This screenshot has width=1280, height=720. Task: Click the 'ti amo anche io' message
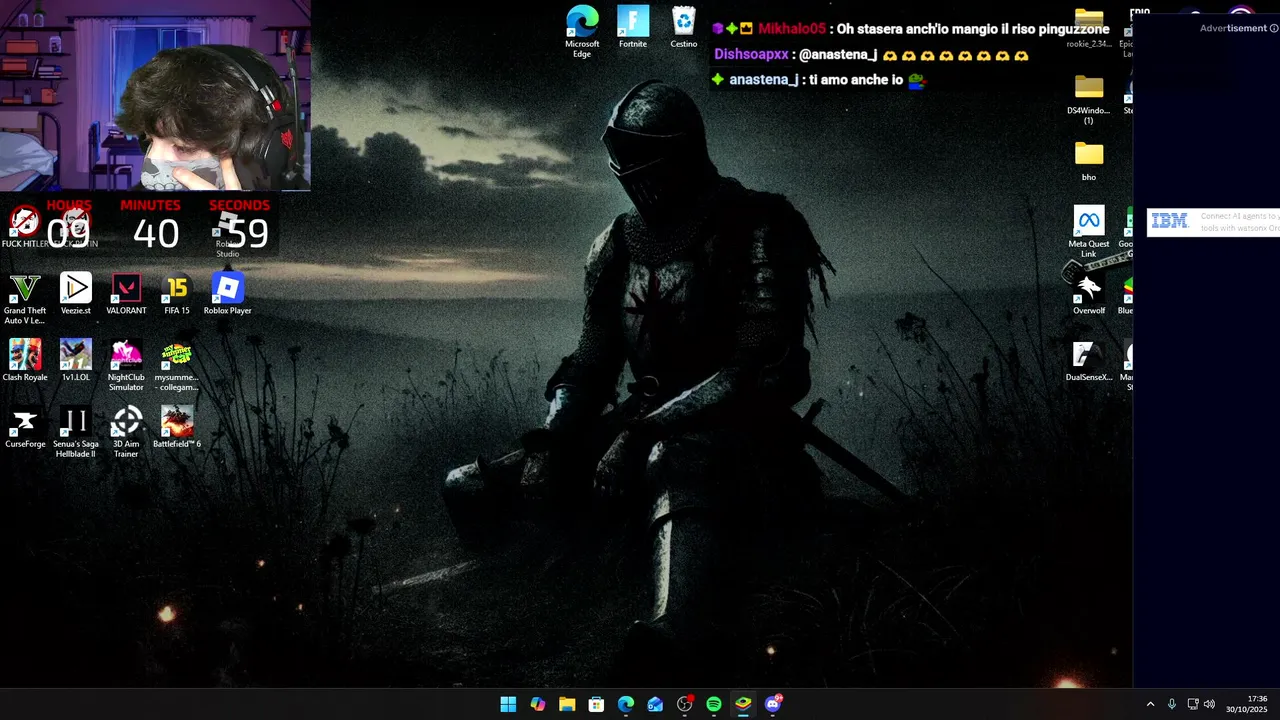(x=818, y=80)
